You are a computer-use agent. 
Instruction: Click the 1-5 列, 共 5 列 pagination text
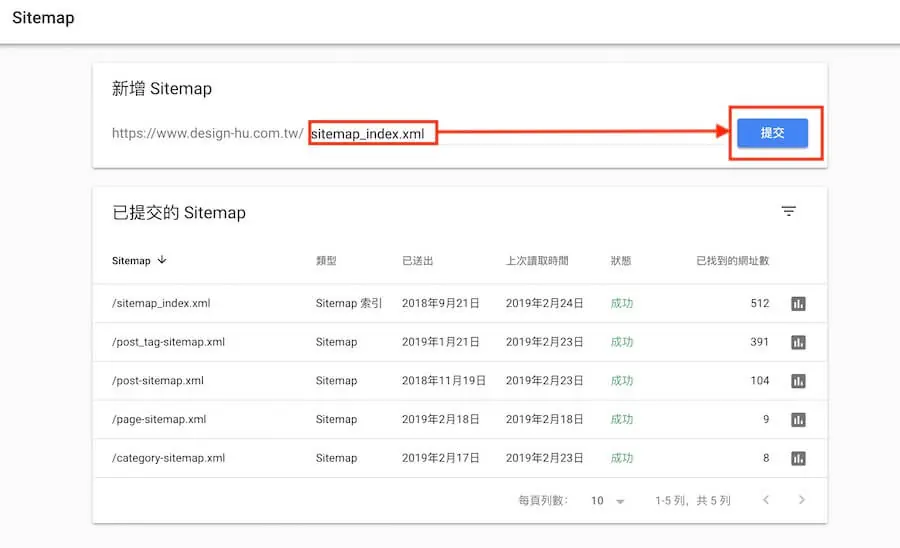point(693,500)
